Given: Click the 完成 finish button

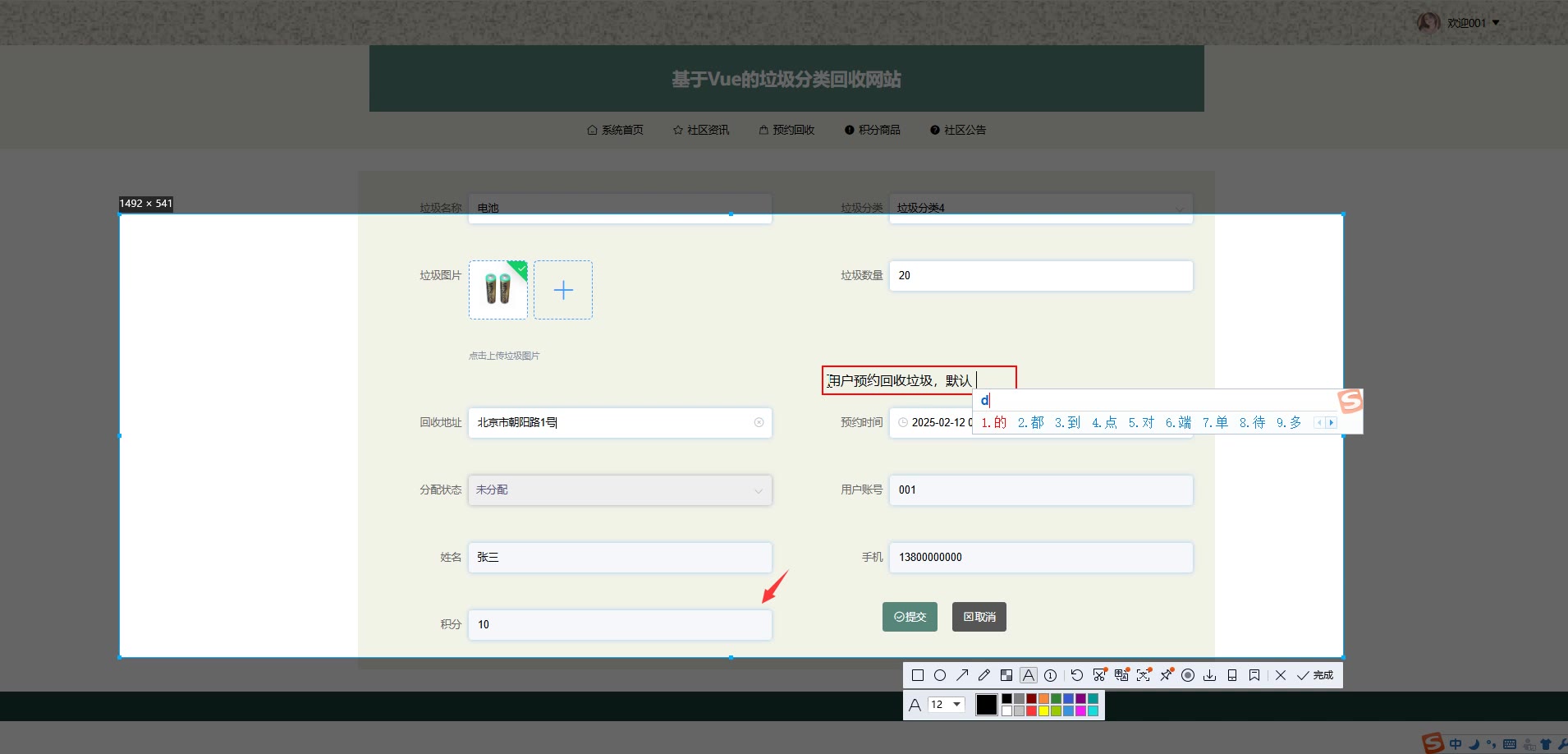Looking at the screenshot, I should click(1316, 675).
